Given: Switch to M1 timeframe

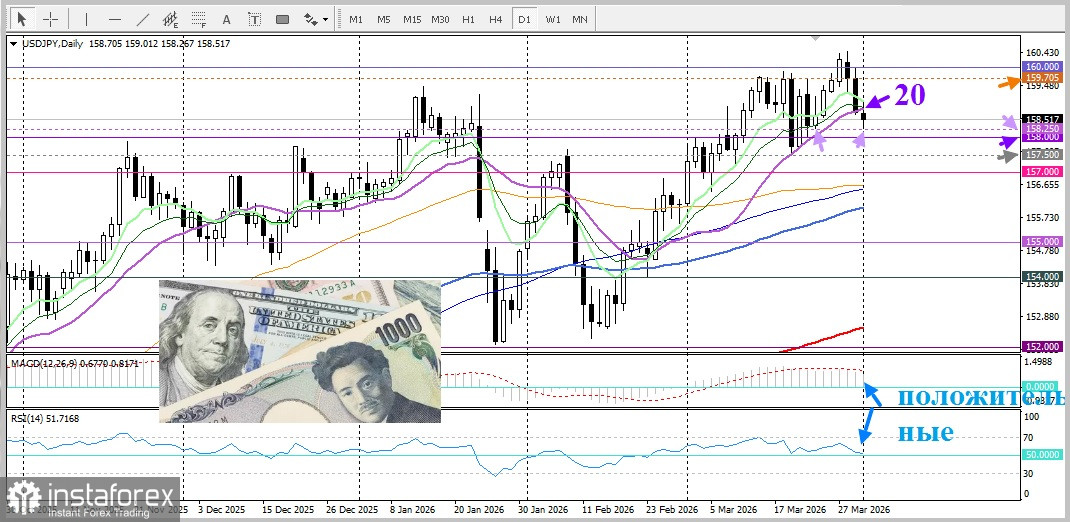Looking at the screenshot, I should pos(356,19).
